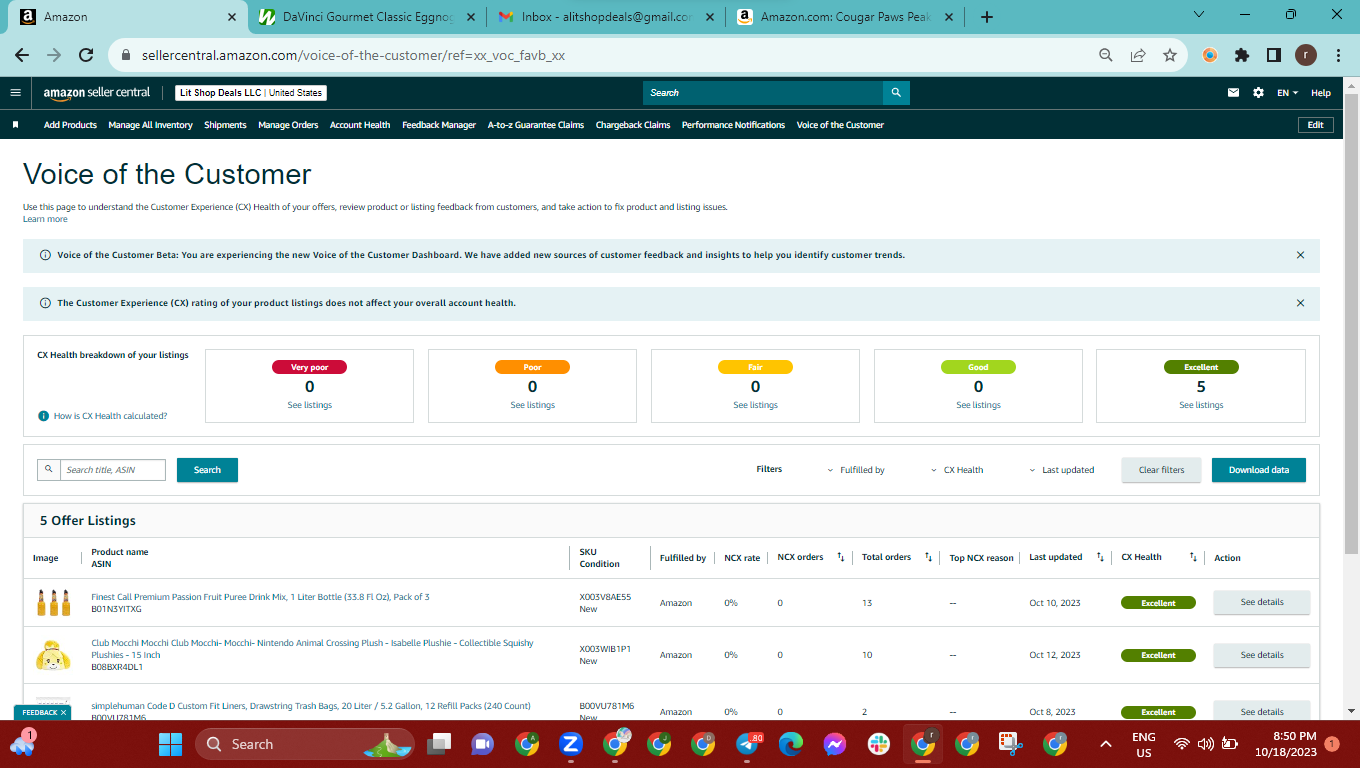Open the Feedback Manager menu item
1360x768 pixels.
tap(439, 125)
